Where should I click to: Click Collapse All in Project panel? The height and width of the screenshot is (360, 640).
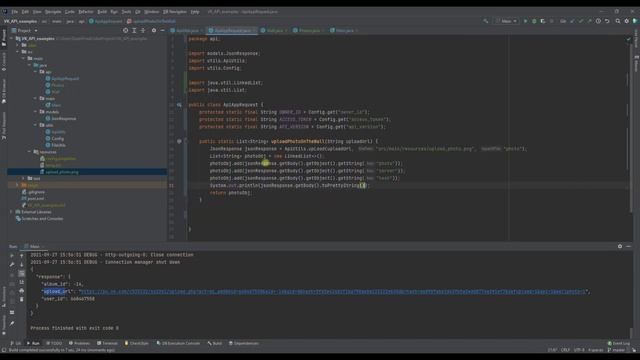point(143,31)
